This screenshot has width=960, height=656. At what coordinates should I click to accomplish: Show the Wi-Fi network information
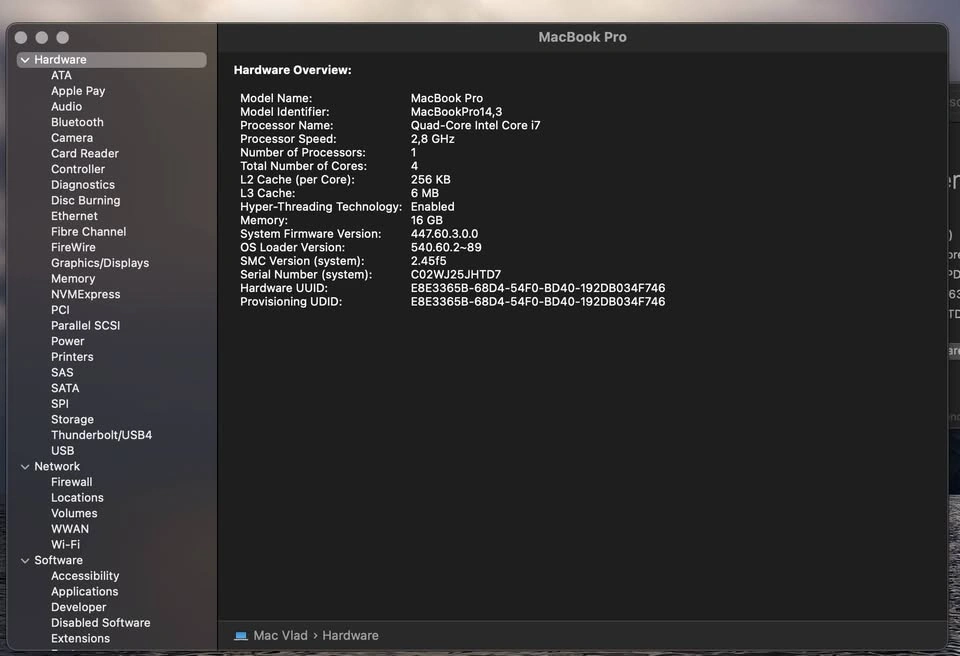tap(65, 545)
